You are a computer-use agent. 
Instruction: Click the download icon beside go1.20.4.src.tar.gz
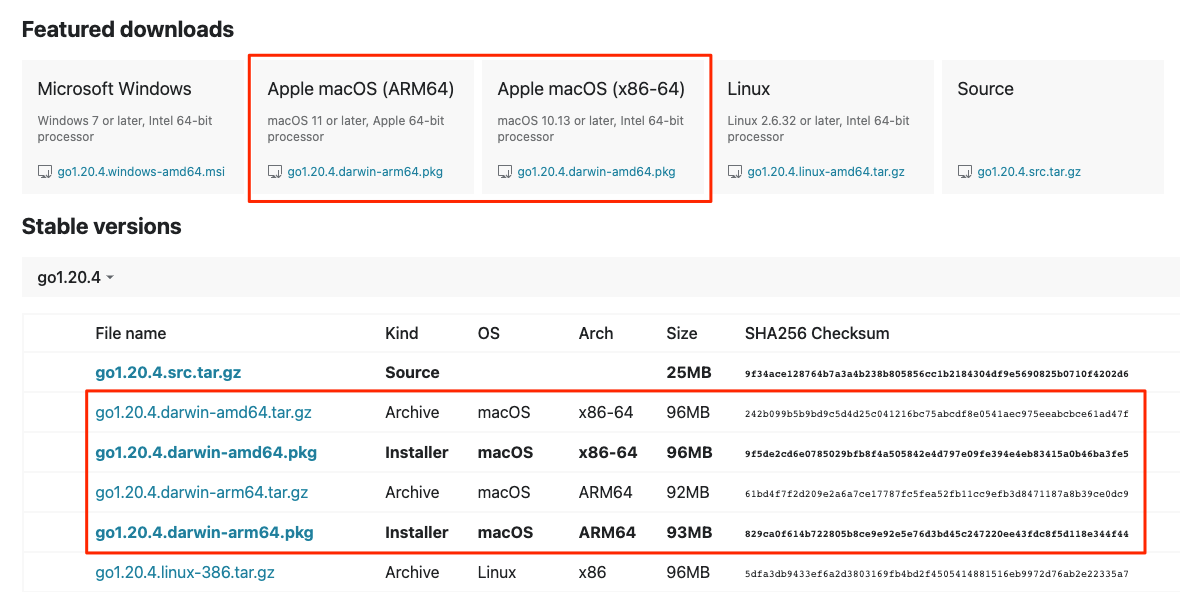(965, 171)
